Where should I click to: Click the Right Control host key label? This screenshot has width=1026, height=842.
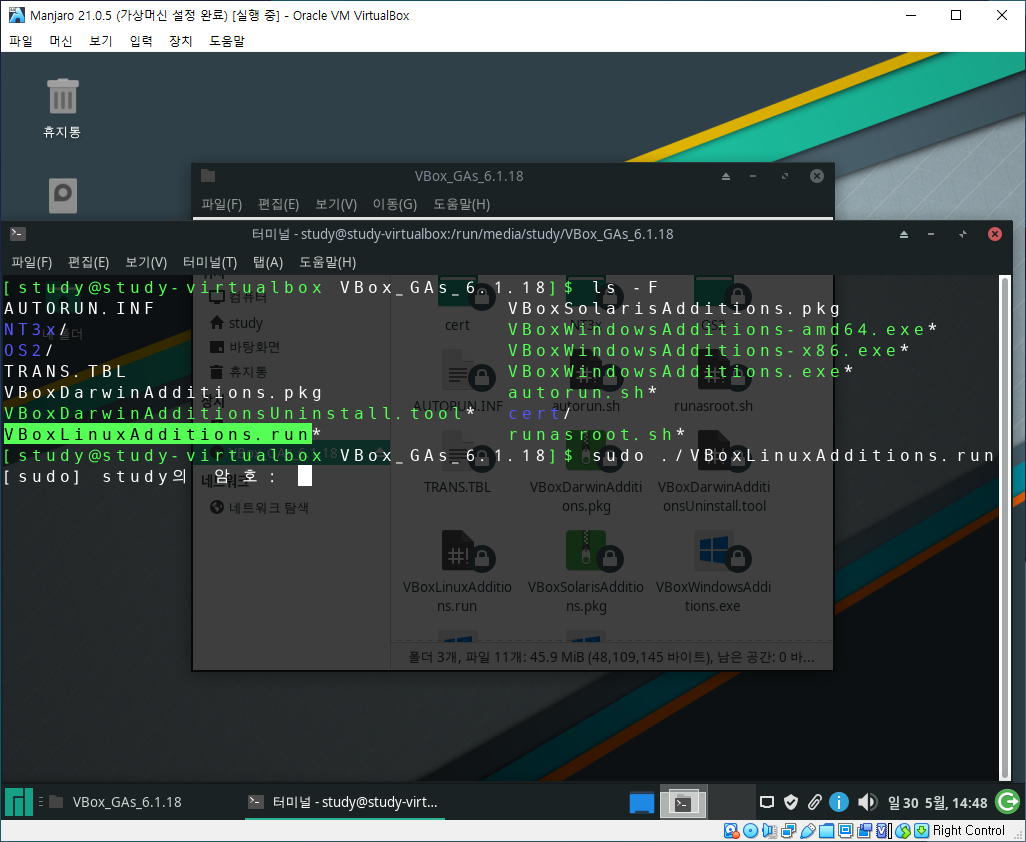tap(968, 831)
